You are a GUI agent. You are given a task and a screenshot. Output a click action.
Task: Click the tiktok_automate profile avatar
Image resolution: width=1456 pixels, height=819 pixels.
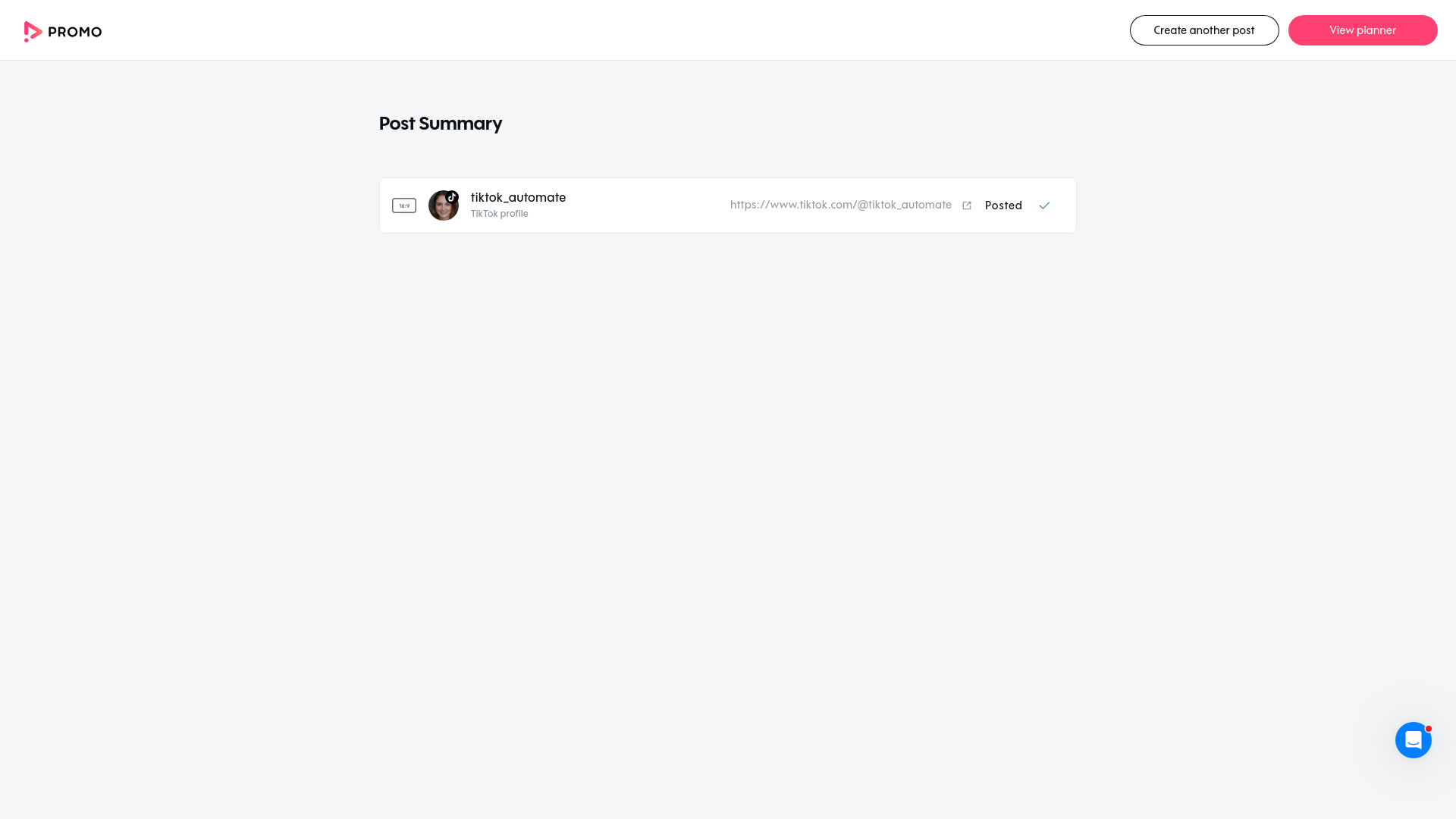(444, 206)
